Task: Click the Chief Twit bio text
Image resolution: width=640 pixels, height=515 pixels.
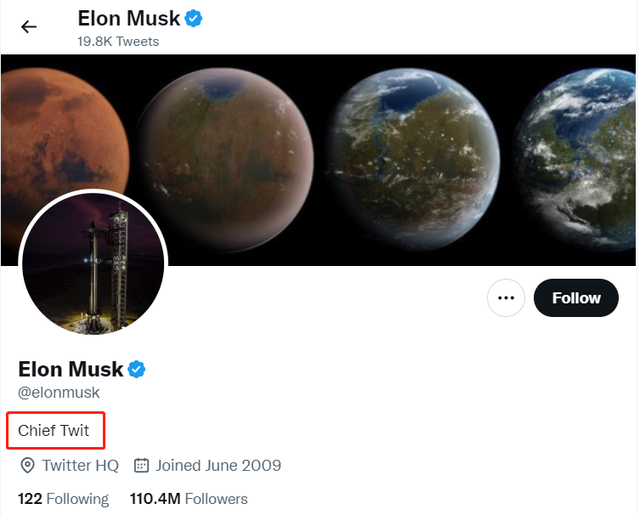Action: coord(54,431)
